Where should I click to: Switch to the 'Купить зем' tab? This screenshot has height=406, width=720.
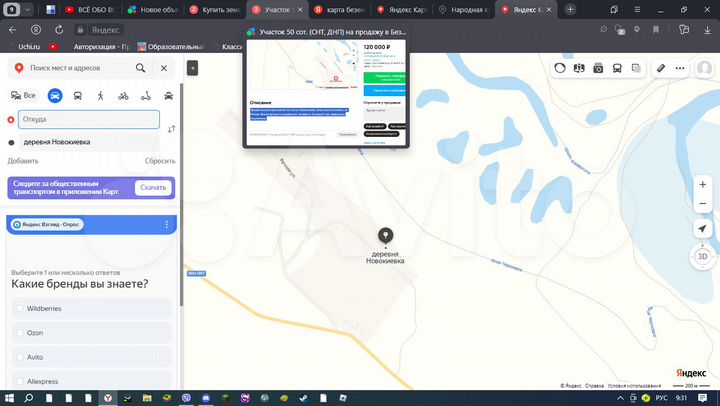click(x=215, y=9)
